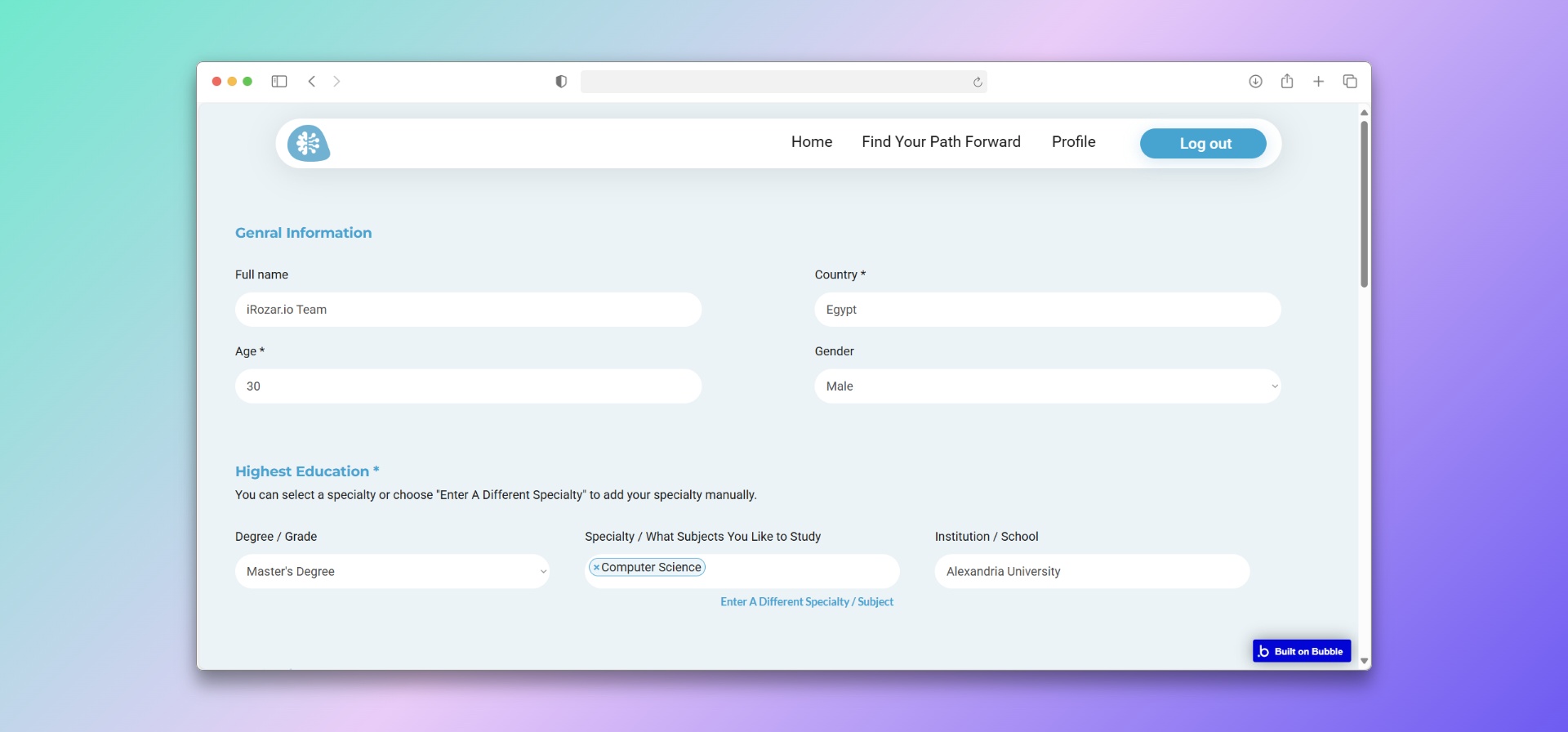Open Find Your Path Forward page
The width and height of the screenshot is (1568, 732).
tap(941, 142)
